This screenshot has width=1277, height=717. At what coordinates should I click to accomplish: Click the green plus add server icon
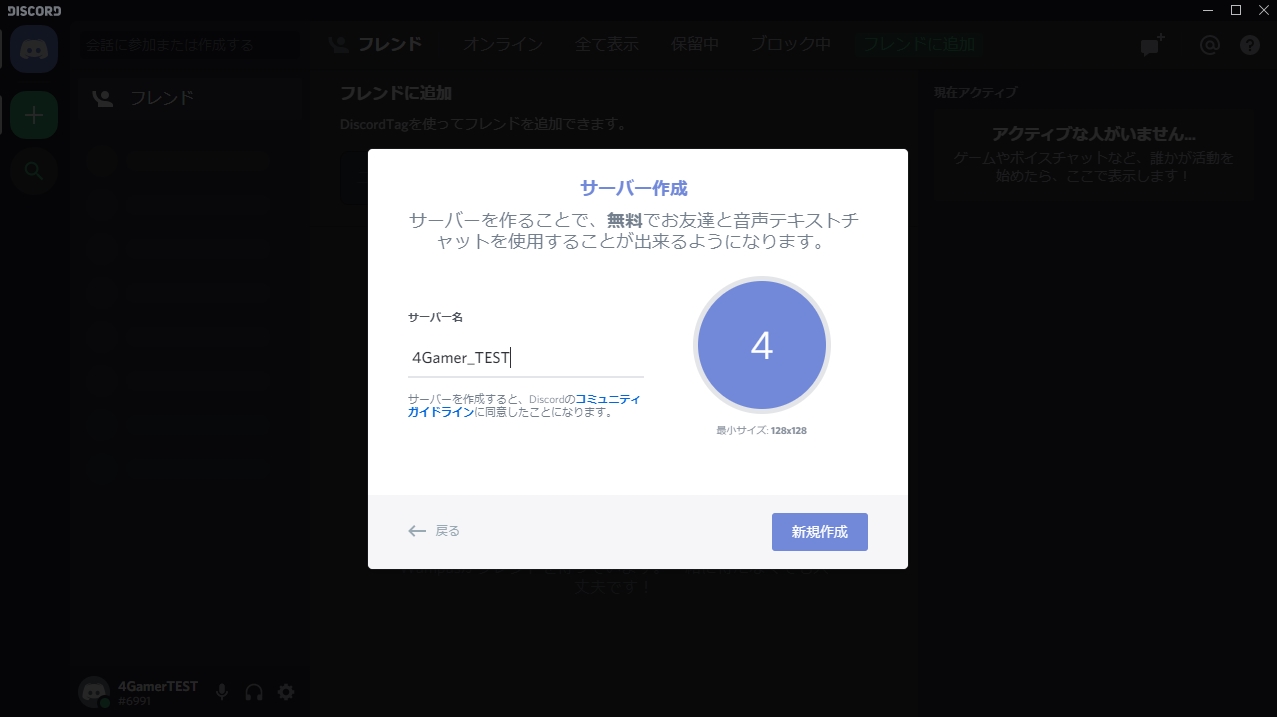tap(34, 115)
